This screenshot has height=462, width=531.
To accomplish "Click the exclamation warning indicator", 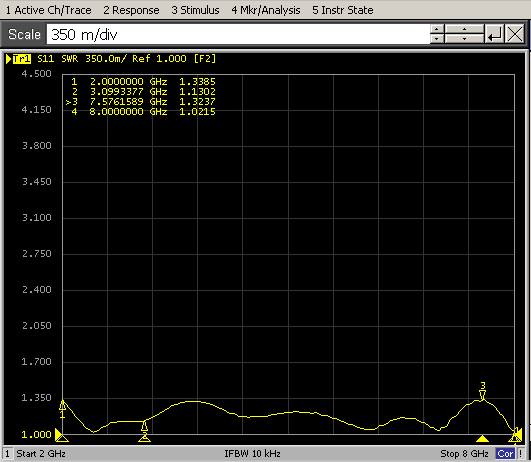I will 521,454.
